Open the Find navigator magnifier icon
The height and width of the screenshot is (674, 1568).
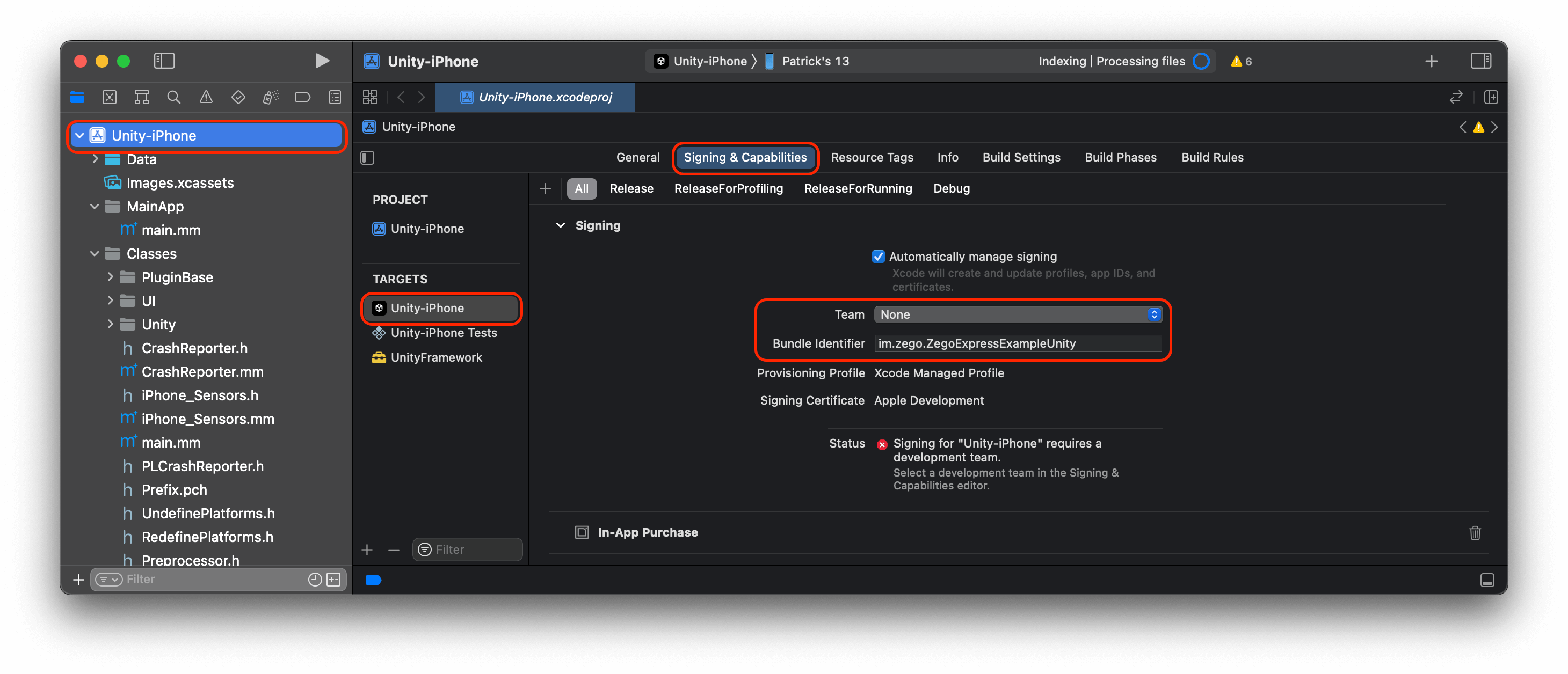(x=173, y=97)
